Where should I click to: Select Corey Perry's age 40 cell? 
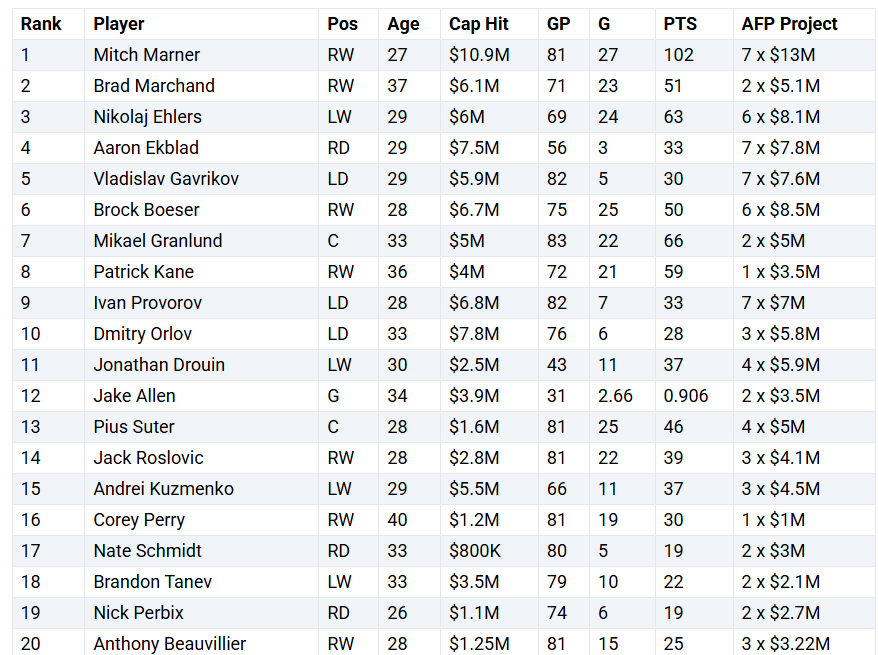[x=398, y=520]
